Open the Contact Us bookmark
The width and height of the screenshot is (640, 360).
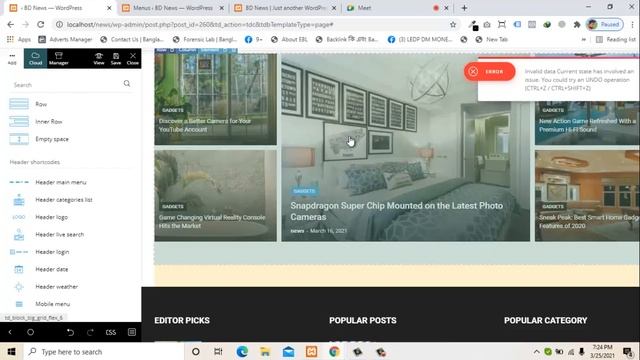132,40
